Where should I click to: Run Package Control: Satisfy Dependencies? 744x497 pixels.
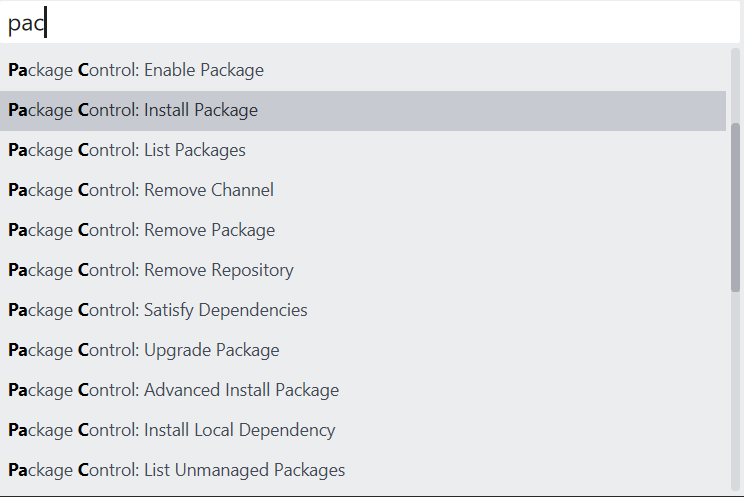pos(158,311)
